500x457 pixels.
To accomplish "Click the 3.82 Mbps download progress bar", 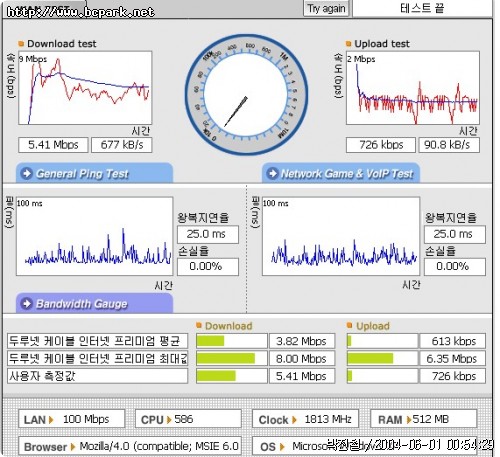I will tap(232, 341).
